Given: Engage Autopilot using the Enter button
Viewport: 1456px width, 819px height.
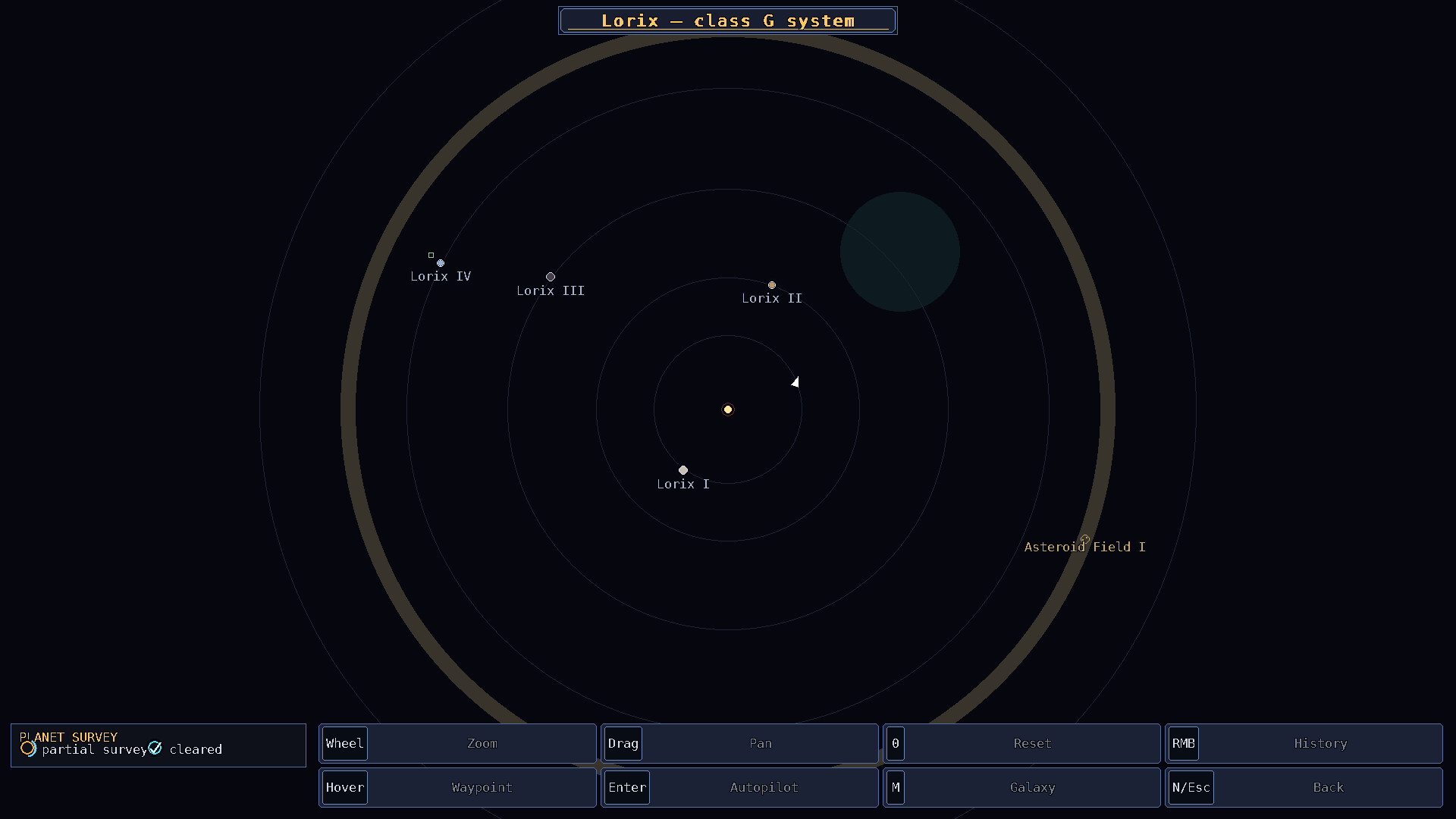Looking at the screenshot, I should tap(739, 787).
